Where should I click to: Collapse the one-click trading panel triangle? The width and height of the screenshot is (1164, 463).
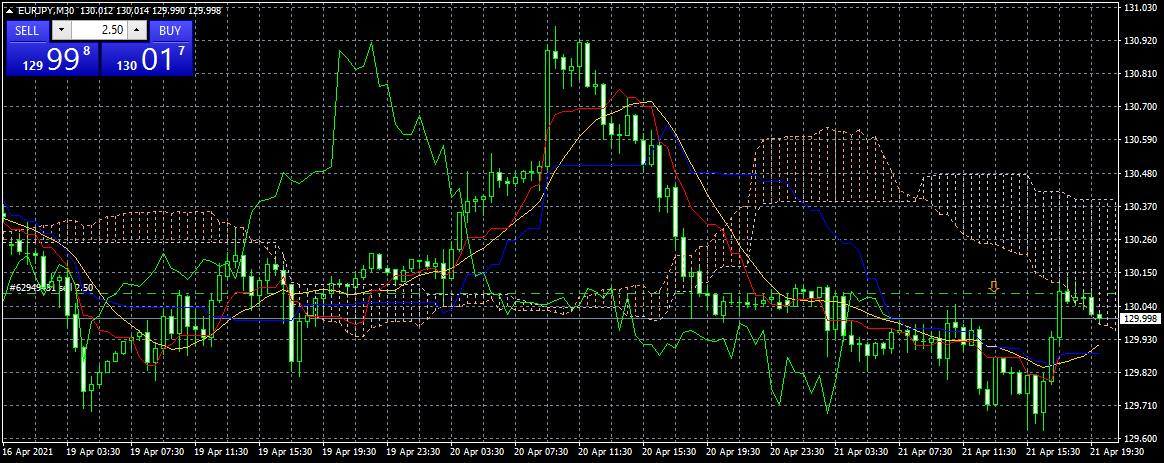[x=9, y=12]
